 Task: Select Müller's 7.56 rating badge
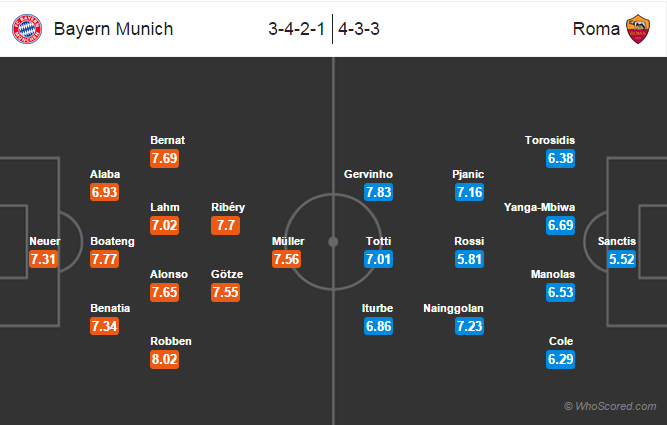288,259
